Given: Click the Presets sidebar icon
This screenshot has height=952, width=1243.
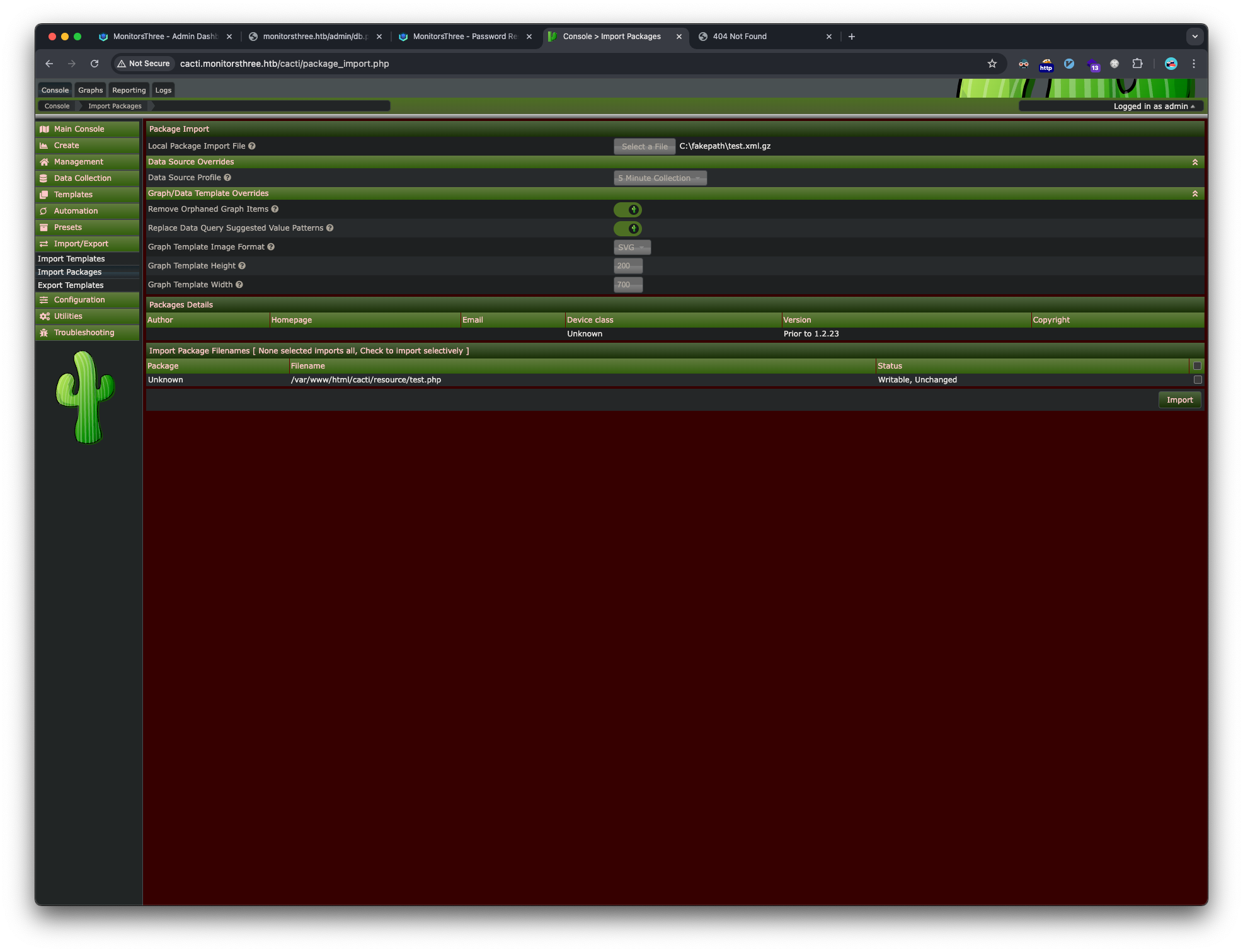Looking at the screenshot, I should [44, 227].
